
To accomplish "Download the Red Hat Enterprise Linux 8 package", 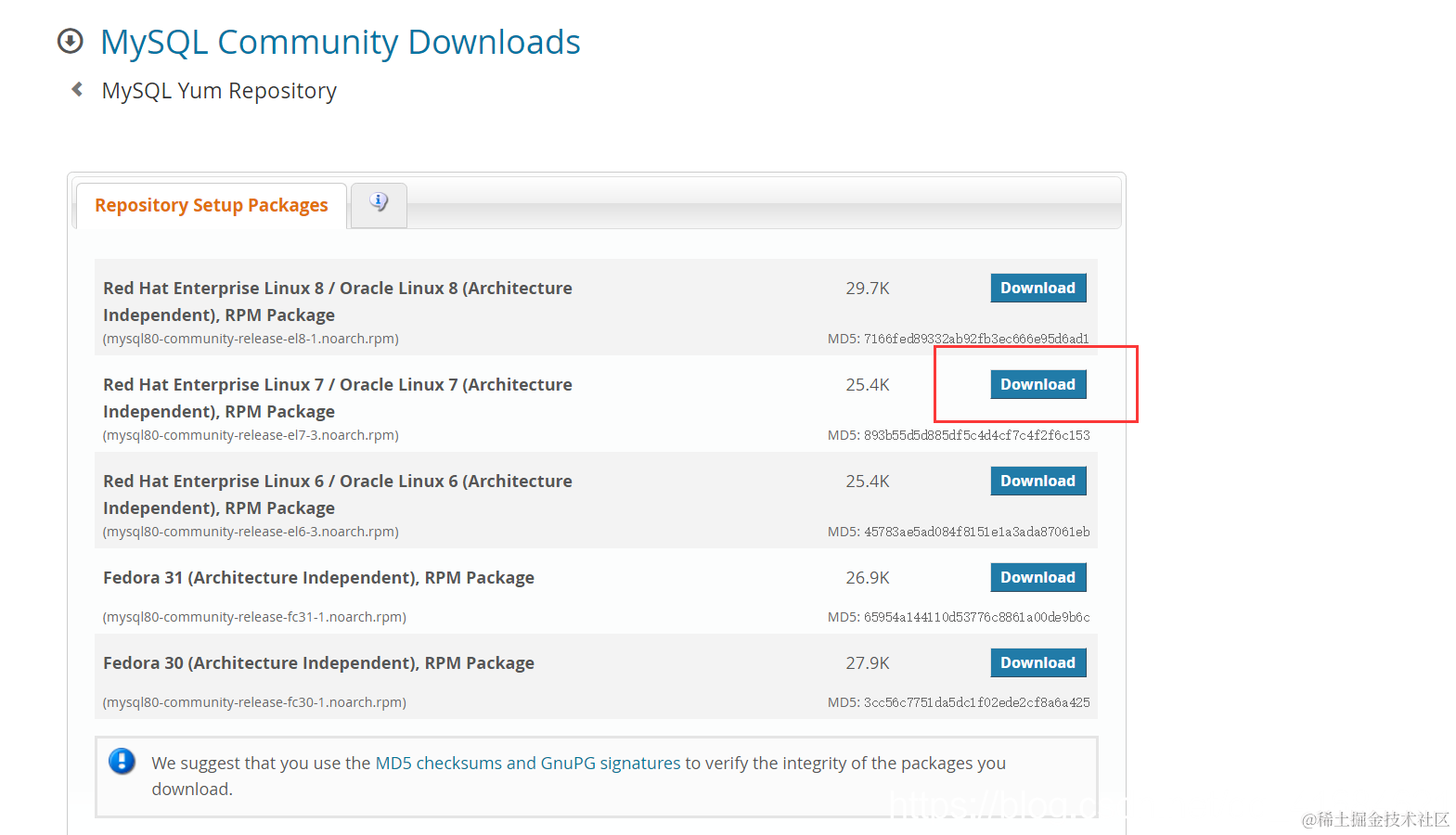I will pos(1037,288).
